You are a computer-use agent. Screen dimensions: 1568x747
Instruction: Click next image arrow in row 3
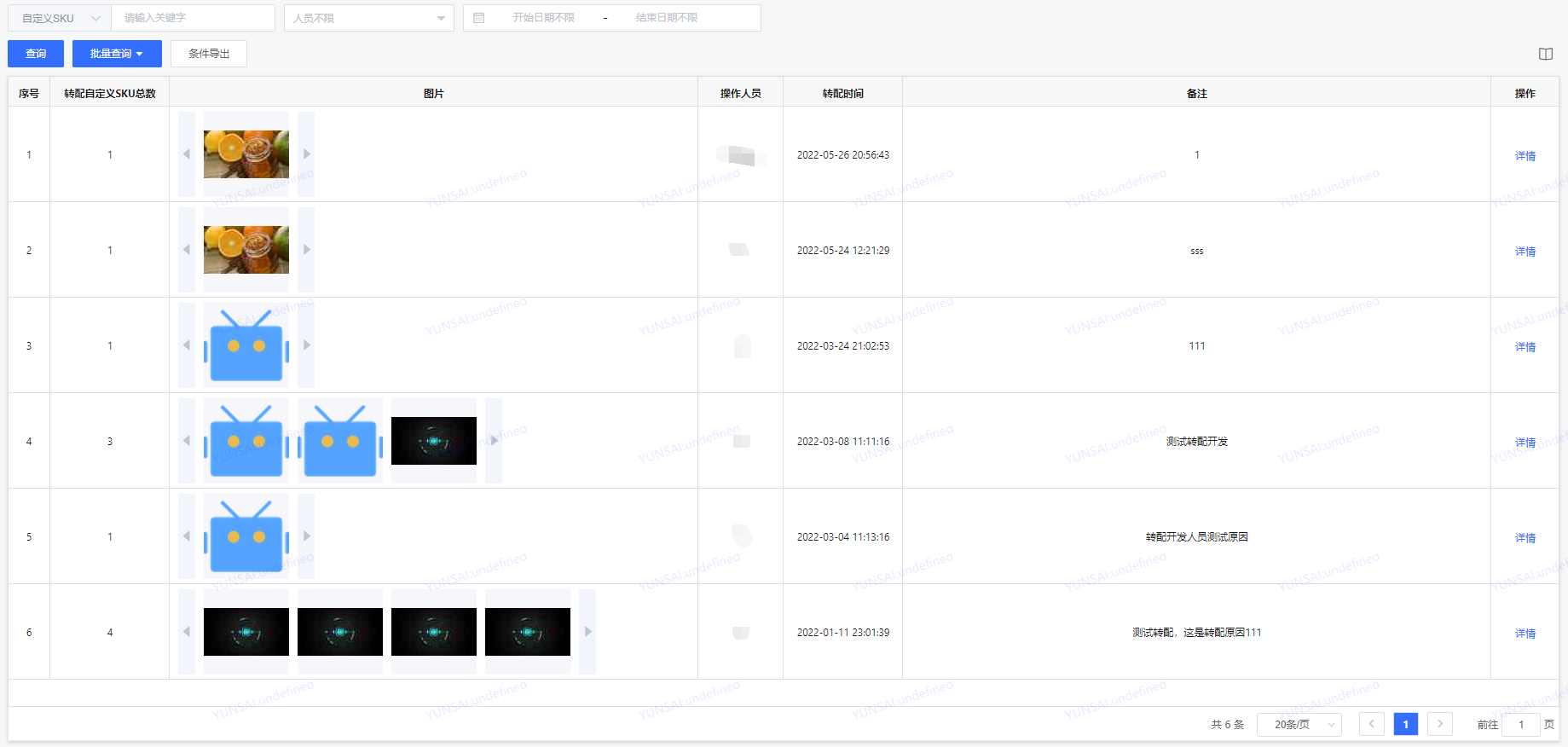tap(306, 345)
